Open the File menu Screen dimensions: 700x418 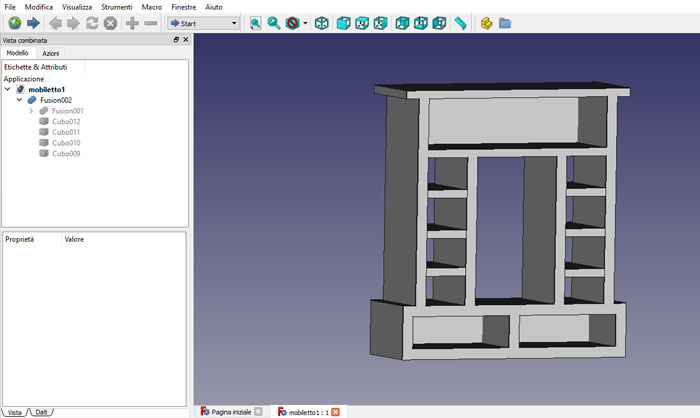[x=10, y=7]
